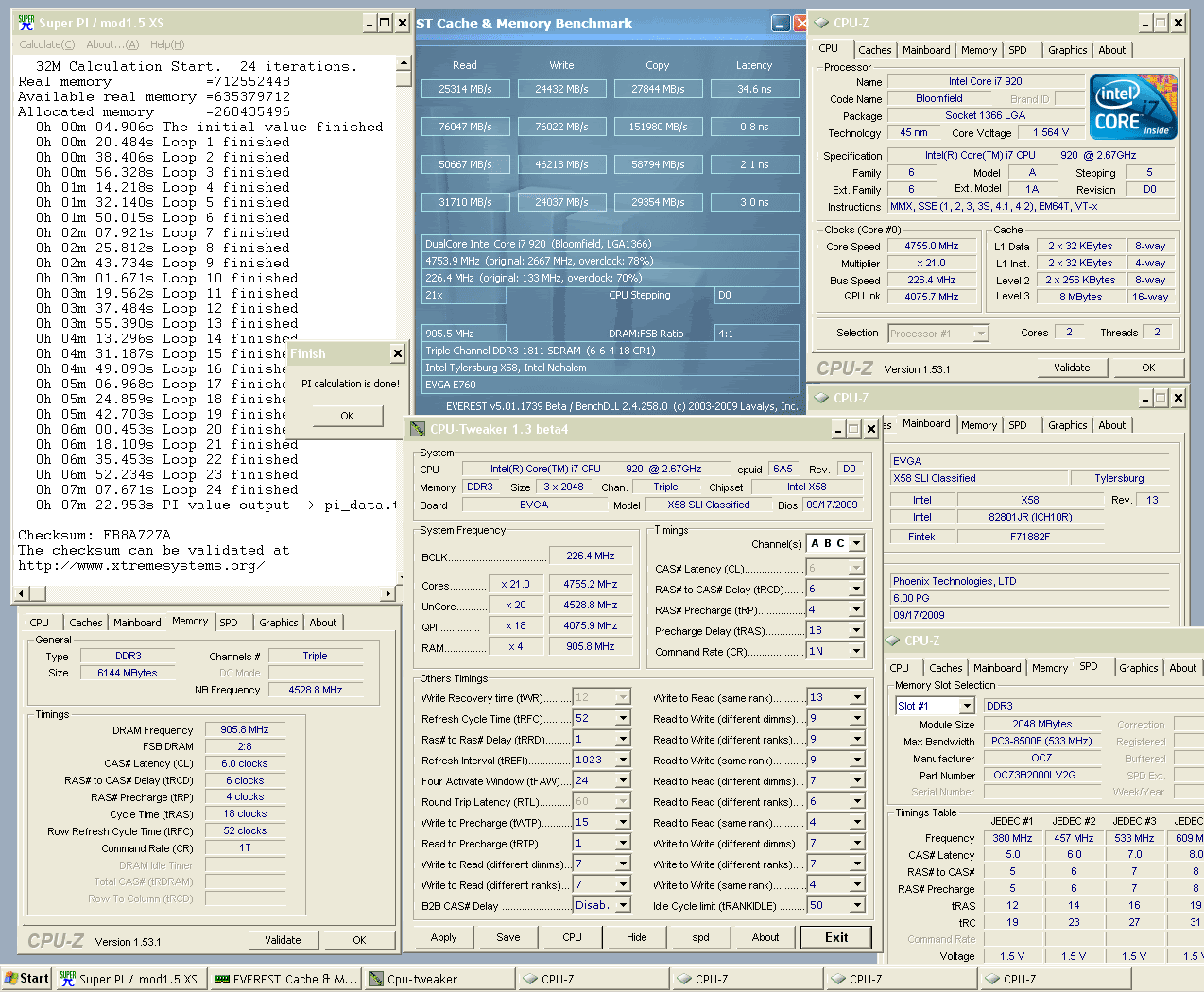Image resolution: width=1204 pixels, height=992 pixels.
Task: Open the Help menu in Super PI
Action: click(167, 44)
